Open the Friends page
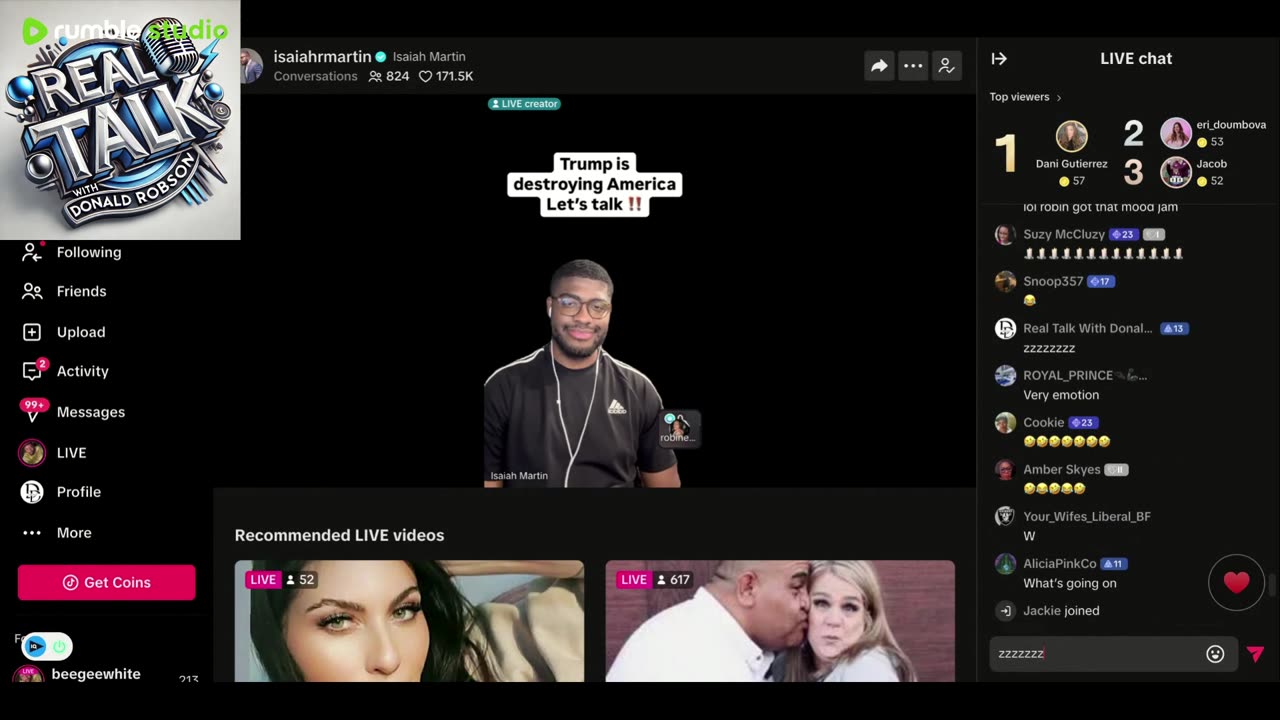The height and width of the screenshot is (720, 1280). pyautogui.click(x=81, y=291)
